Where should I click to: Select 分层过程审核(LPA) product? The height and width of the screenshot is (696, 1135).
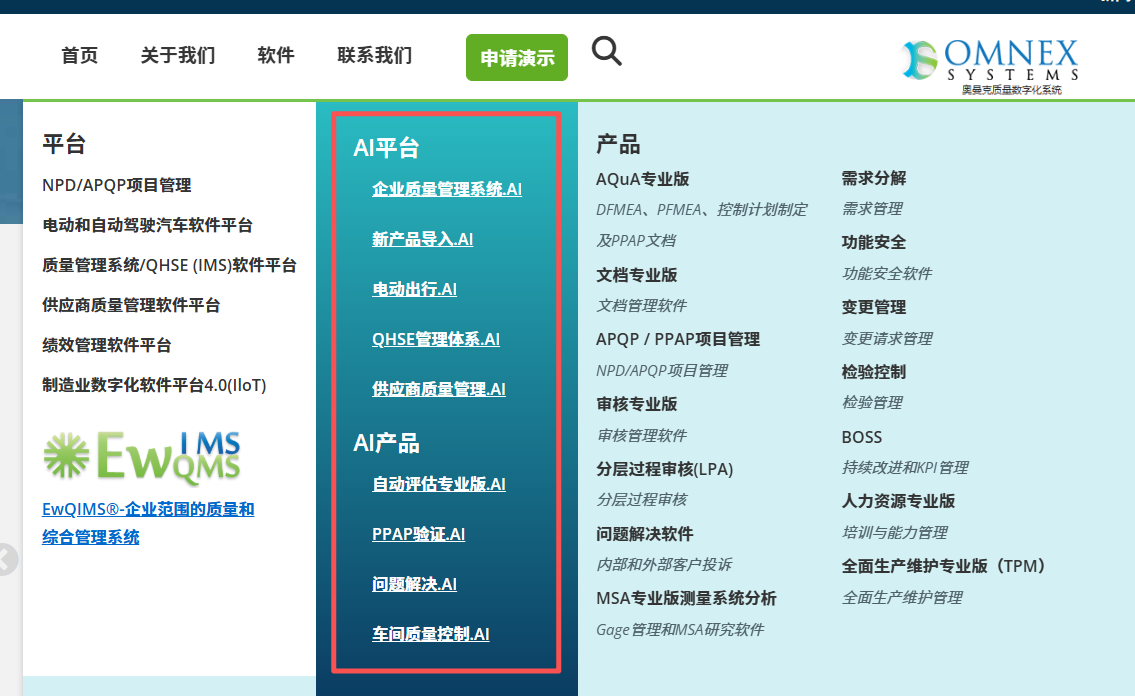664,470
